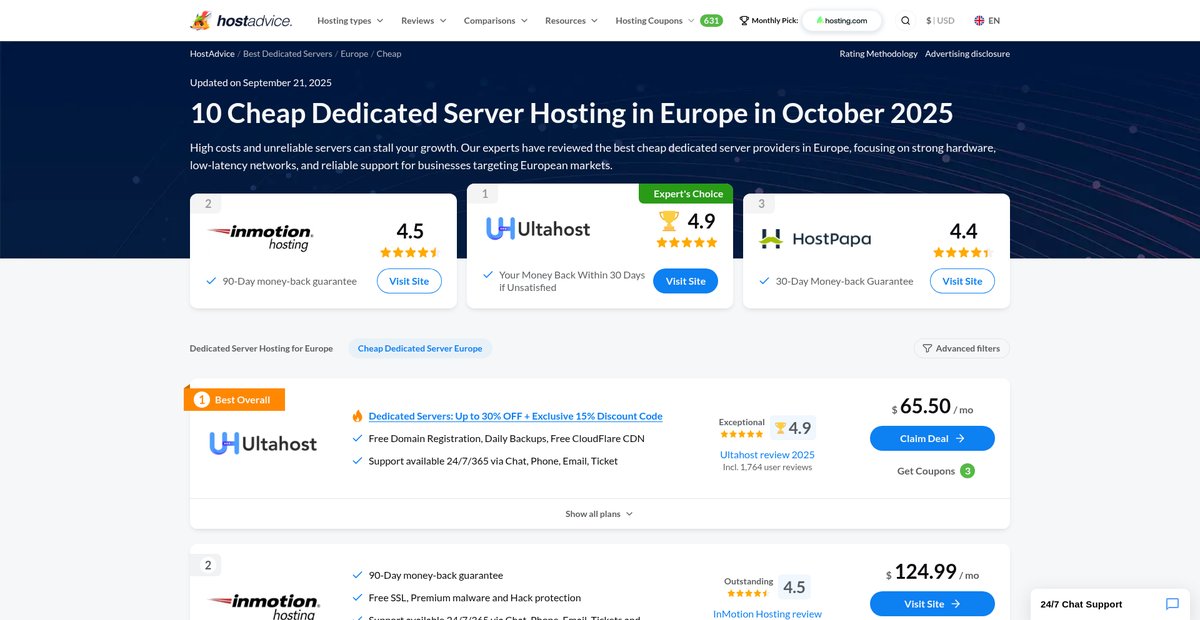Click the 90-Day money-back guarantee text in top card
1200x620 pixels.
click(x=289, y=282)
